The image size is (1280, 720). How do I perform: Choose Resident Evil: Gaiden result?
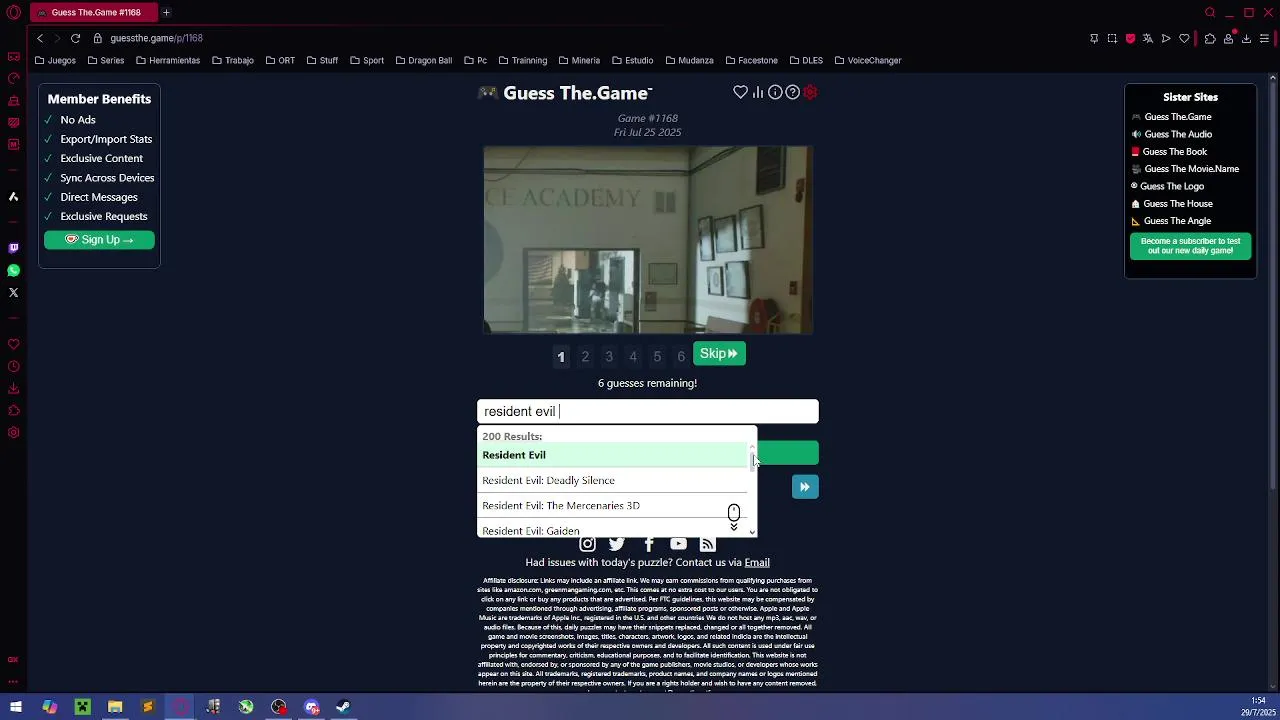coord(612,530)
